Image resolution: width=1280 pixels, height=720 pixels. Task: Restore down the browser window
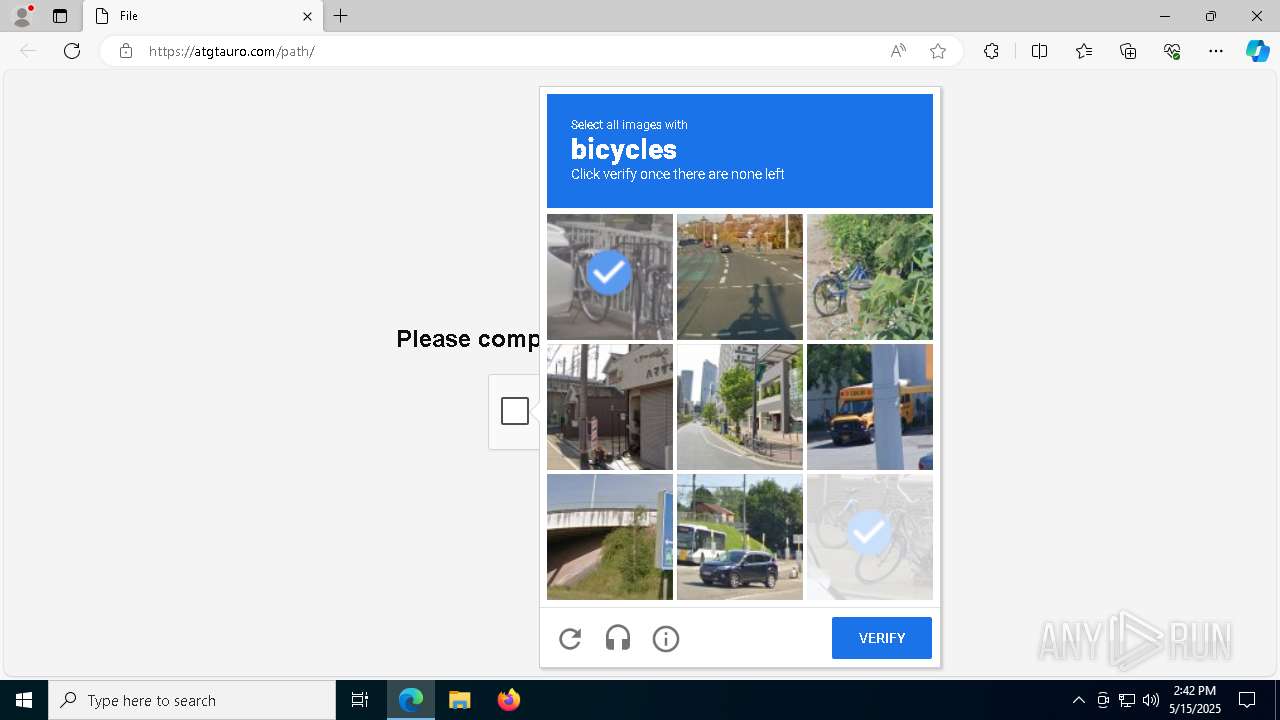[1211, 16]
